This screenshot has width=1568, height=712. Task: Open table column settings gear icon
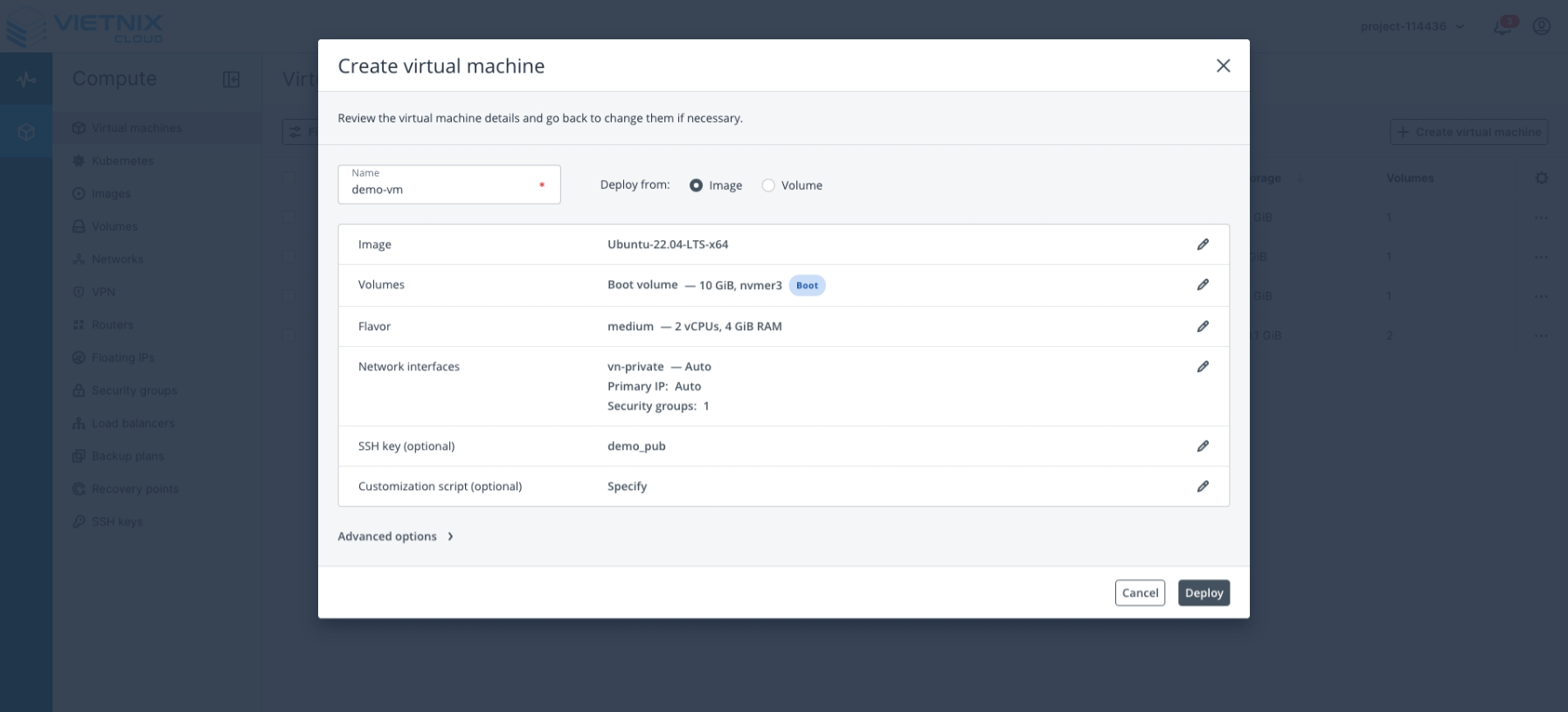(1541, 178)
